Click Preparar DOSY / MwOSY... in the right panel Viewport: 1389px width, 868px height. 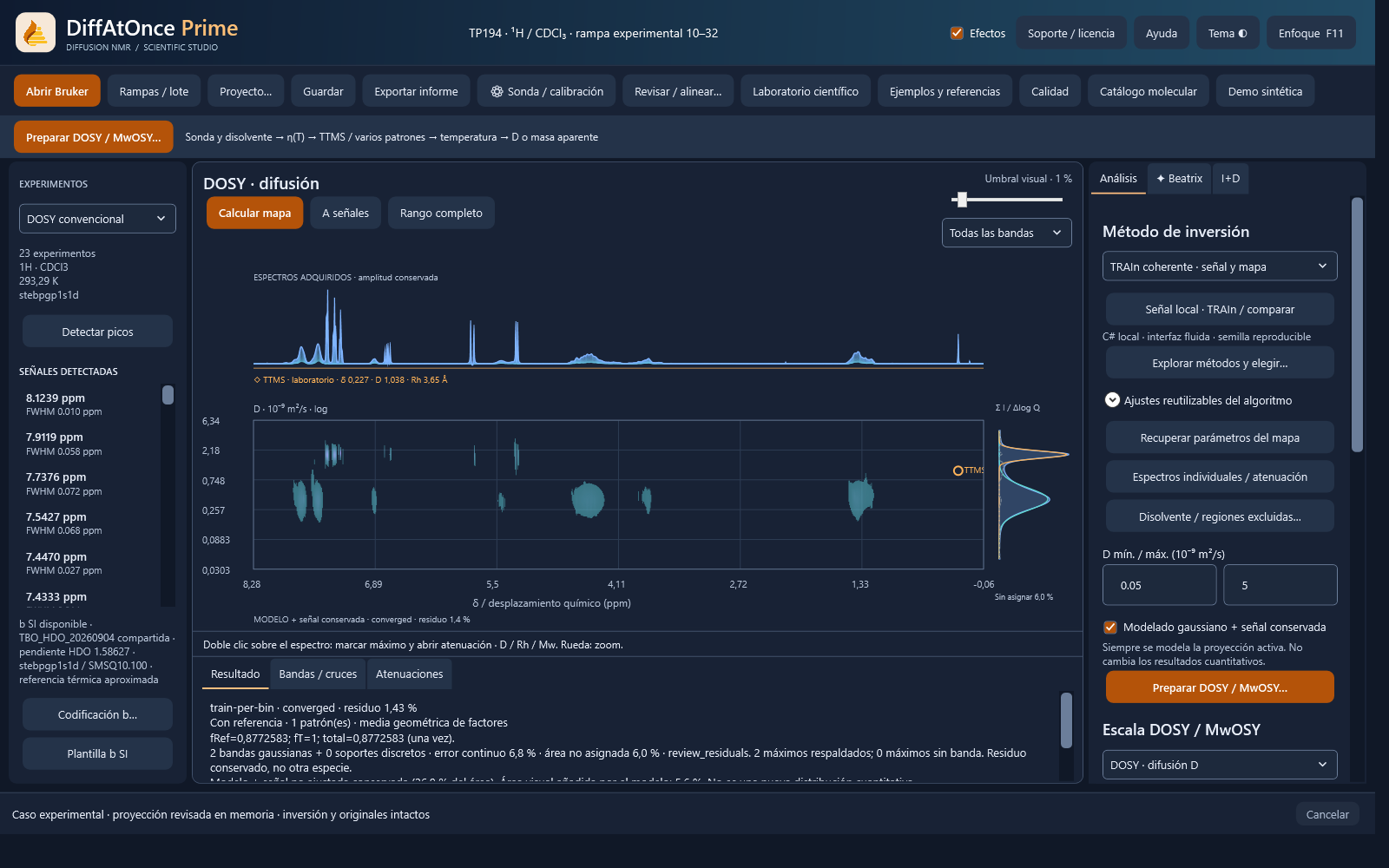click(1220, 687)
